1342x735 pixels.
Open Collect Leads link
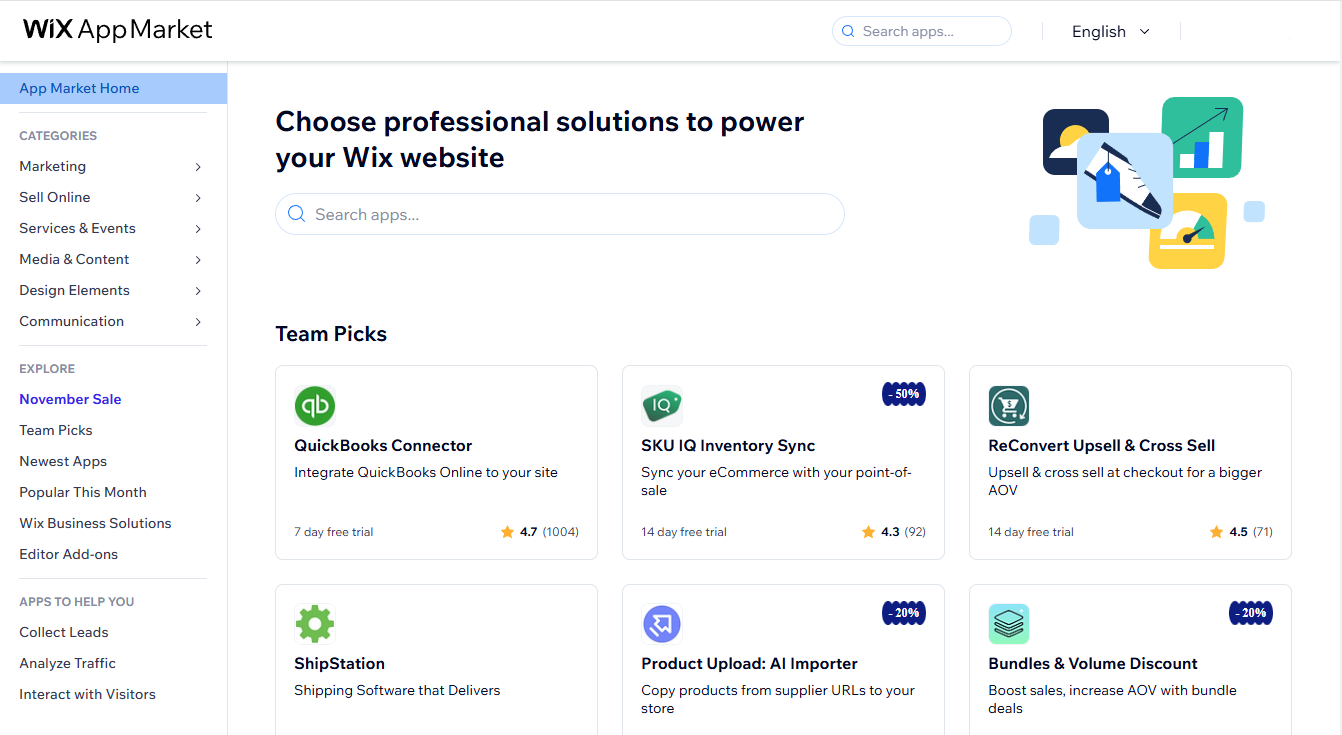(x=64, y=632)
